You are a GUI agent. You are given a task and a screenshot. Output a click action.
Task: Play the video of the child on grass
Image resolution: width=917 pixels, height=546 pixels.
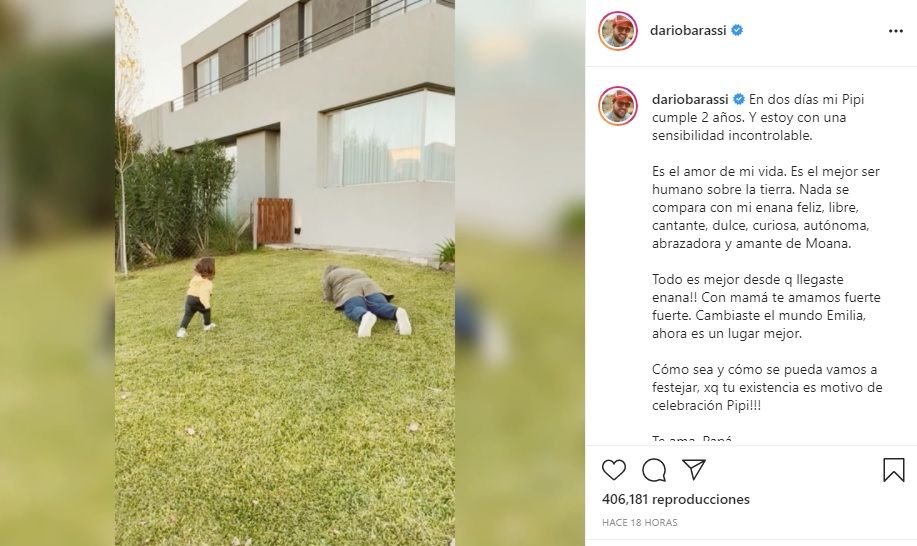click(x=285, y=273)
